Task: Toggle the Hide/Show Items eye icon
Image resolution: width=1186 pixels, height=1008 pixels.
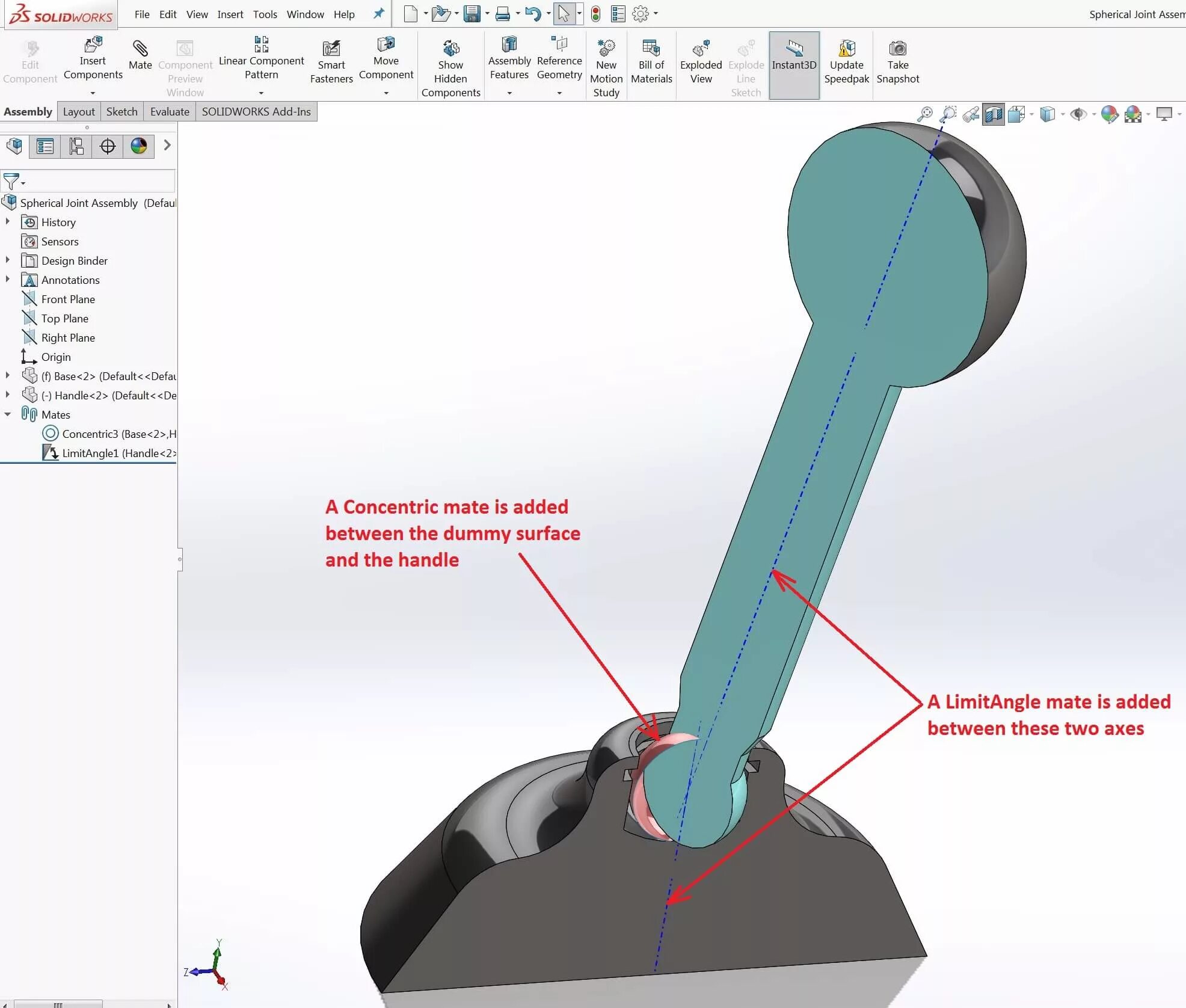Action: (x=1078, y=114)
